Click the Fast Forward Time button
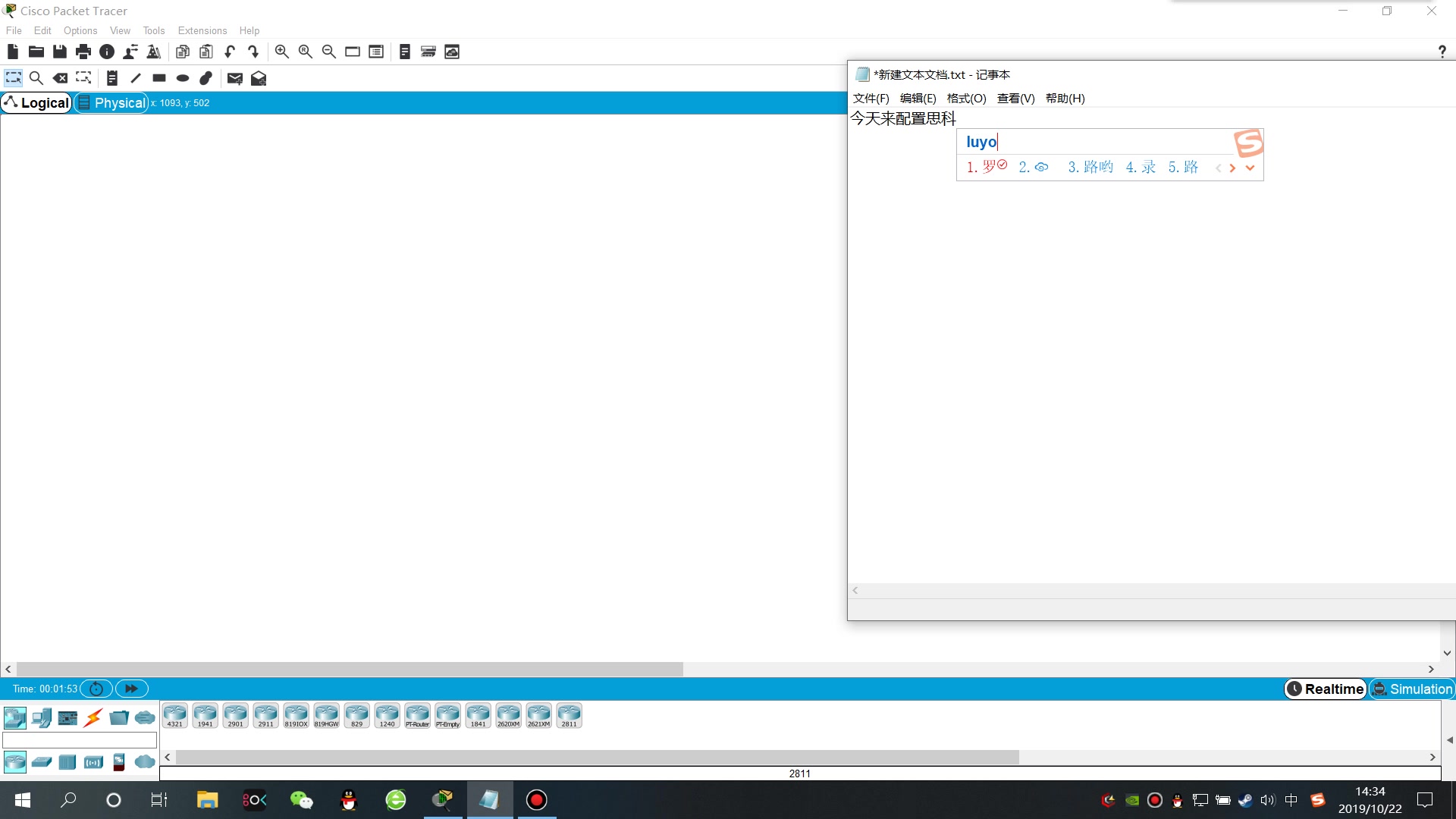 [x=132, y=689]
